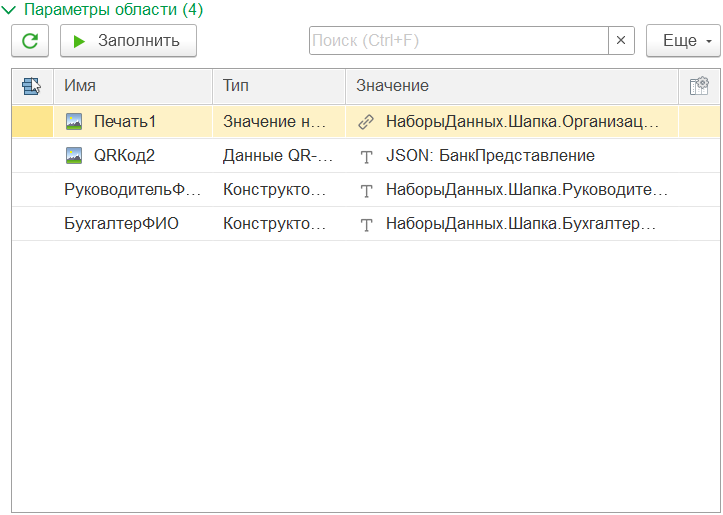Click the green refresh icon button
Viewport: 723px width, 515px height.
(30, 41)
